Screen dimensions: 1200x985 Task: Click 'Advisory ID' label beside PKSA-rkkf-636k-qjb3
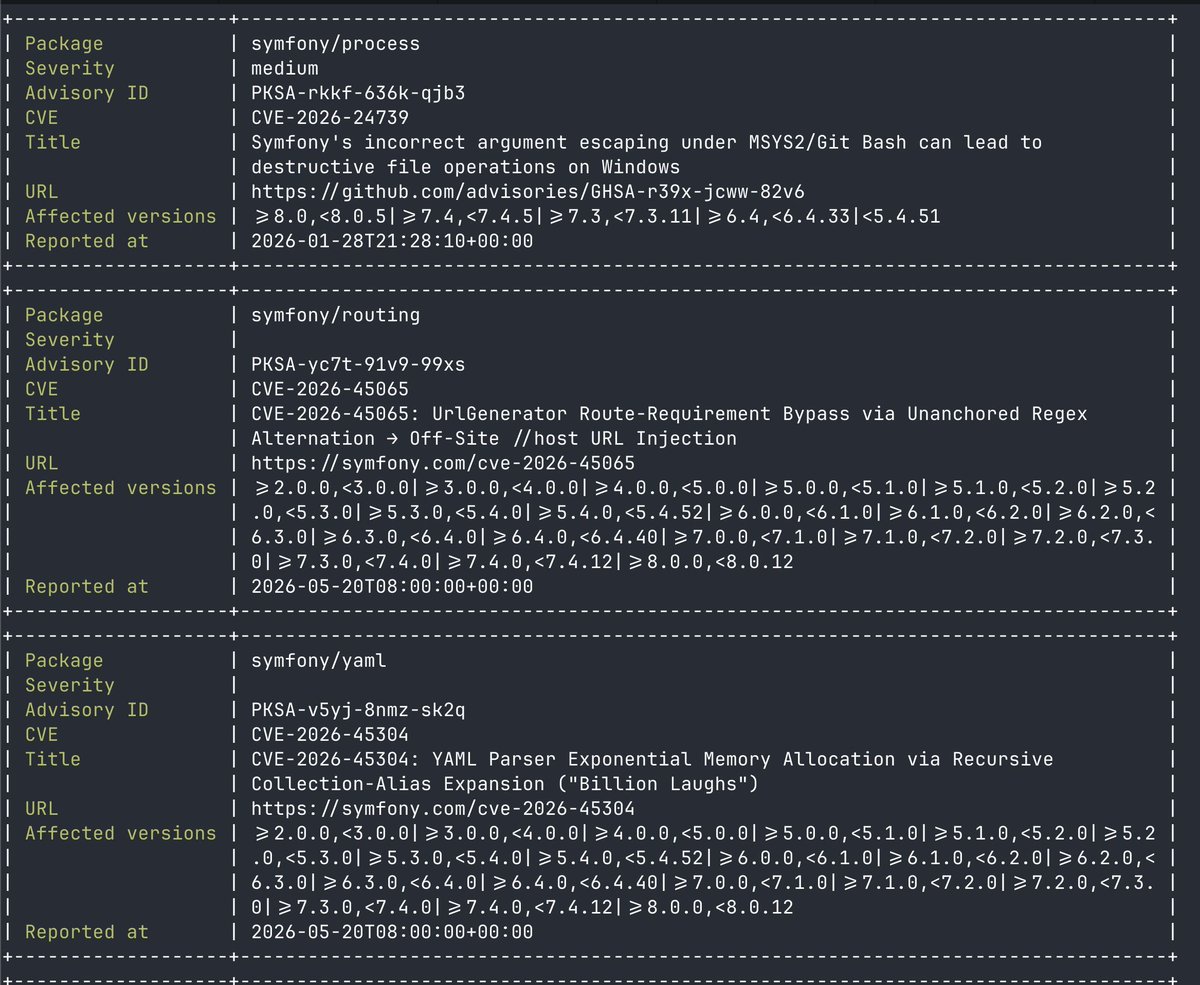coord(86,93)
